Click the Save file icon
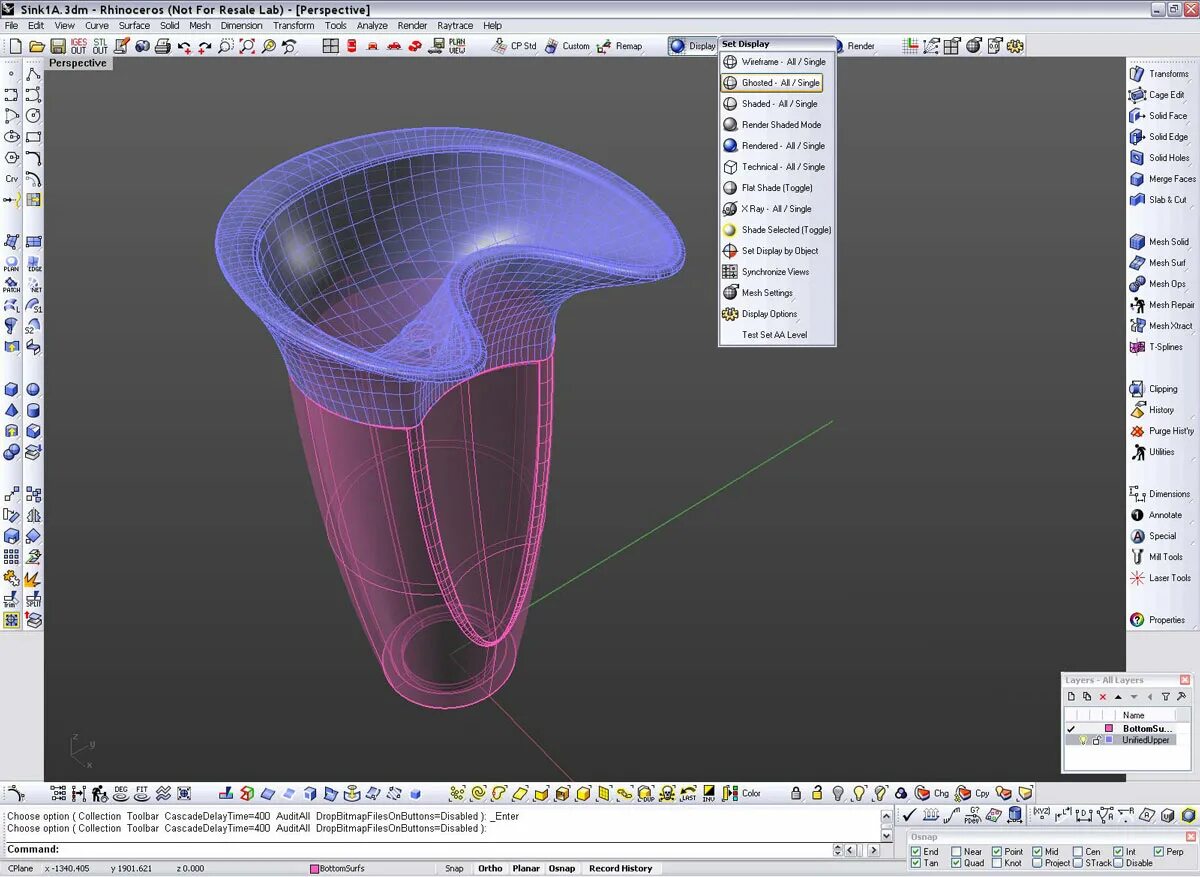This screenshot has width=1200, height=877. click(58, 46)
